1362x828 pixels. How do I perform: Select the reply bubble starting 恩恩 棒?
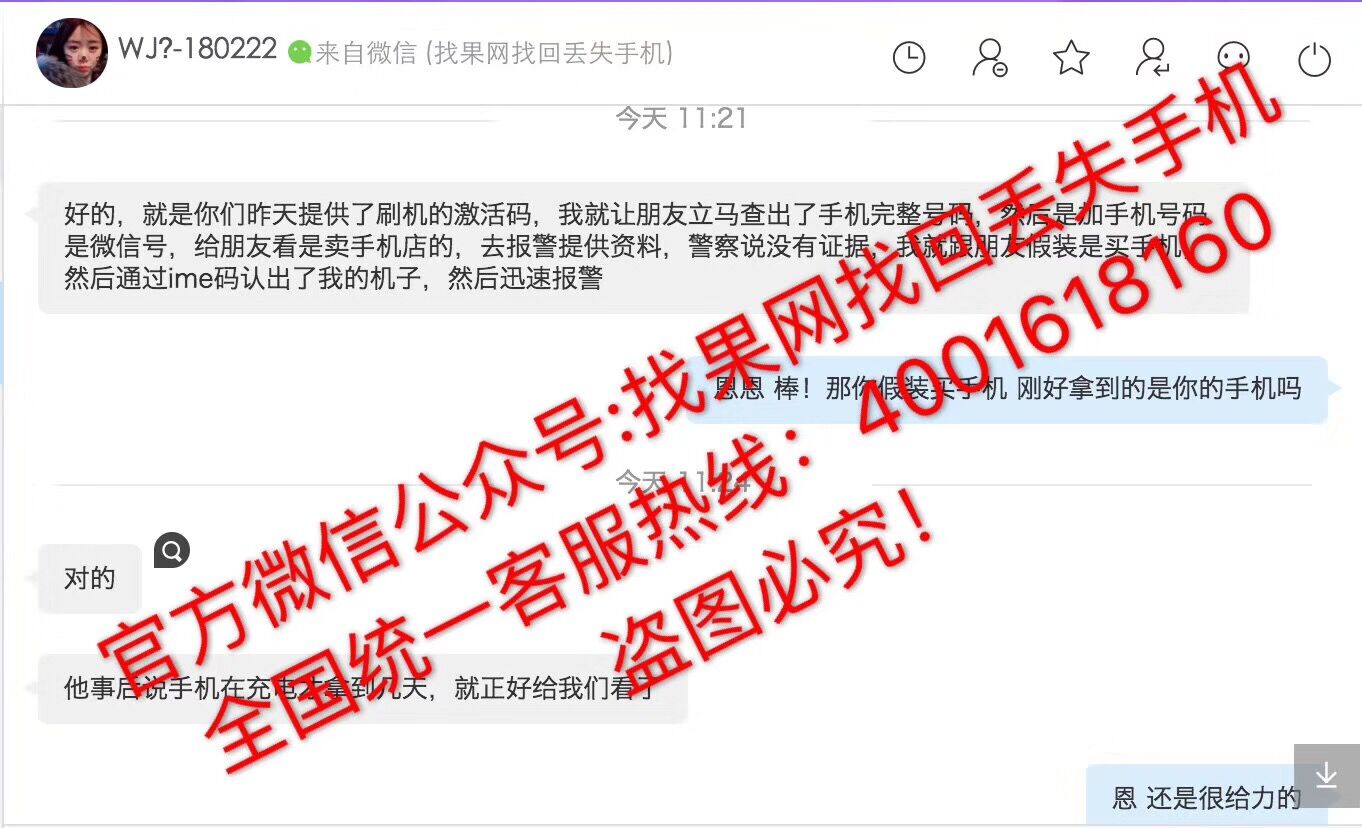tap(1007, 389)
